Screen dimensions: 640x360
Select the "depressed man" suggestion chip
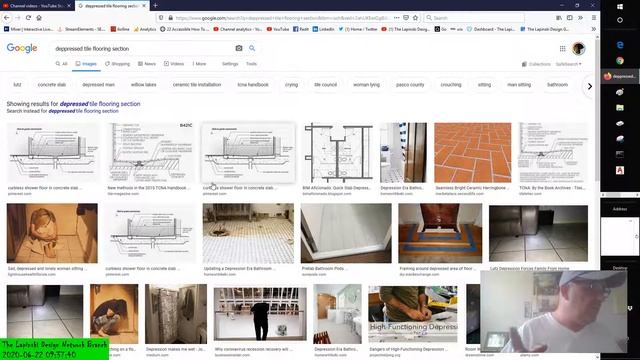coord(98,84)
